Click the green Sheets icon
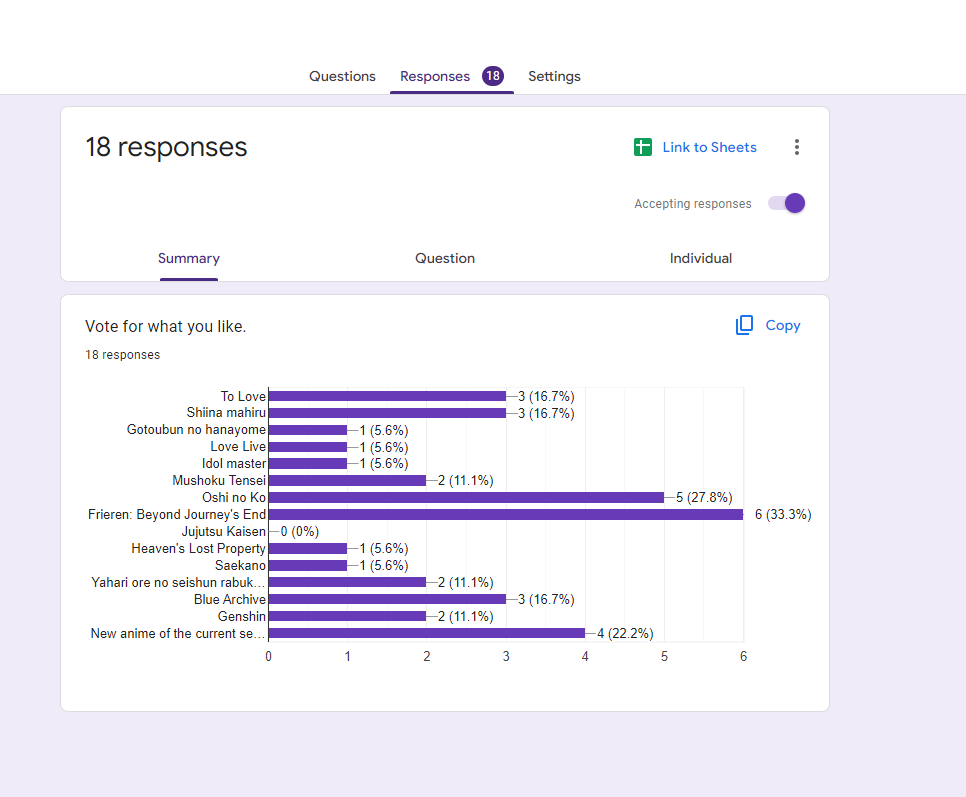The width and height of the screenshot is (966, 797). click(x=643, y=147)
